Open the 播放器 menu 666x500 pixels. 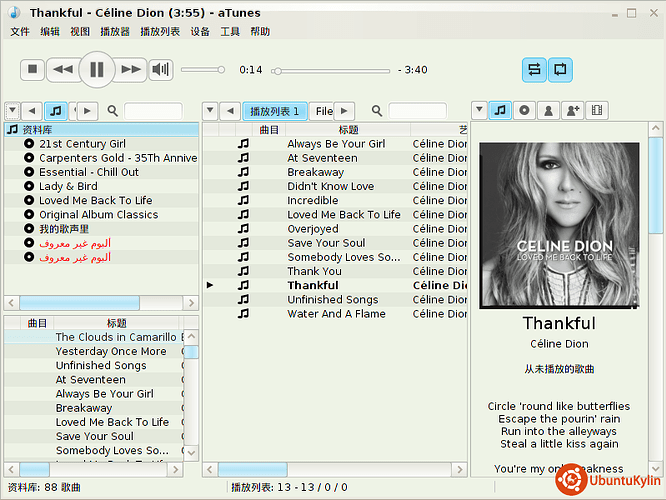[115, 31]
